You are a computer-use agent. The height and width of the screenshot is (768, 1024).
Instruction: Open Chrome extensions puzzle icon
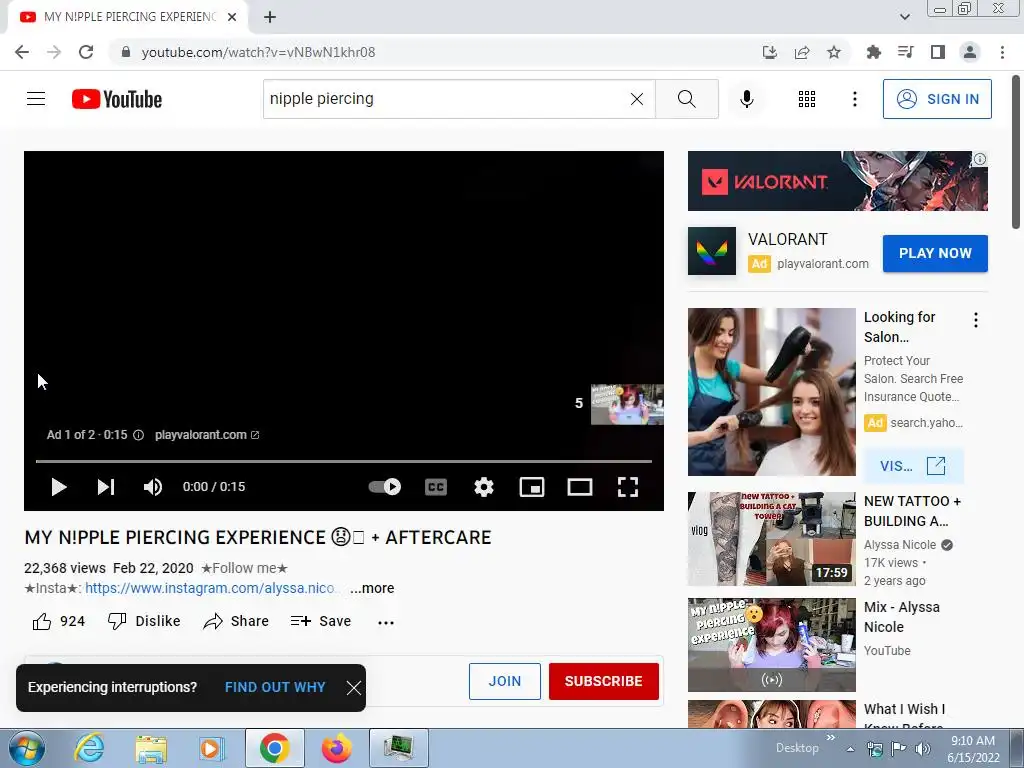tap(873, 52)
